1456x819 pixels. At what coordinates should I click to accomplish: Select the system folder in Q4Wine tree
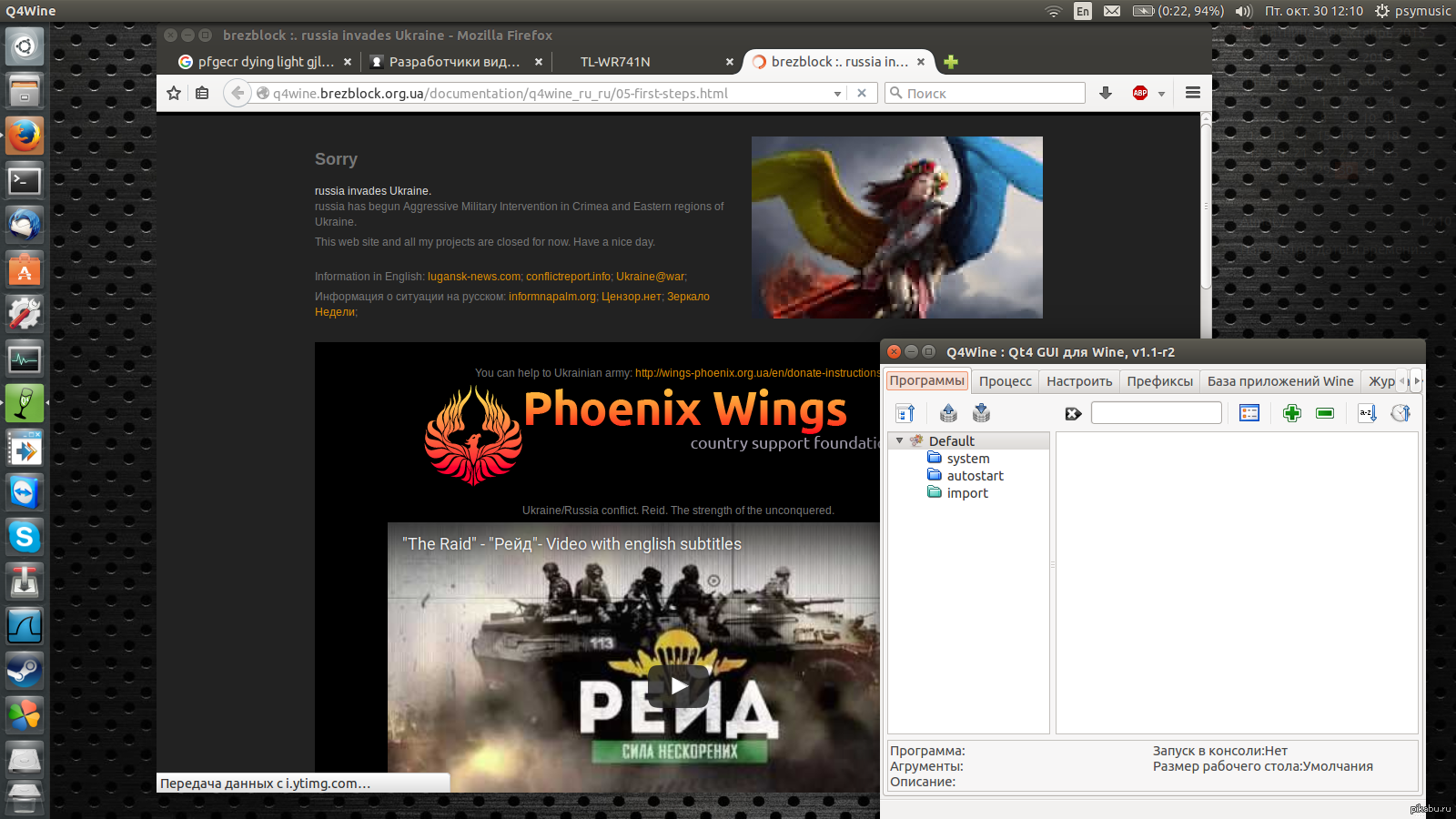968,459
